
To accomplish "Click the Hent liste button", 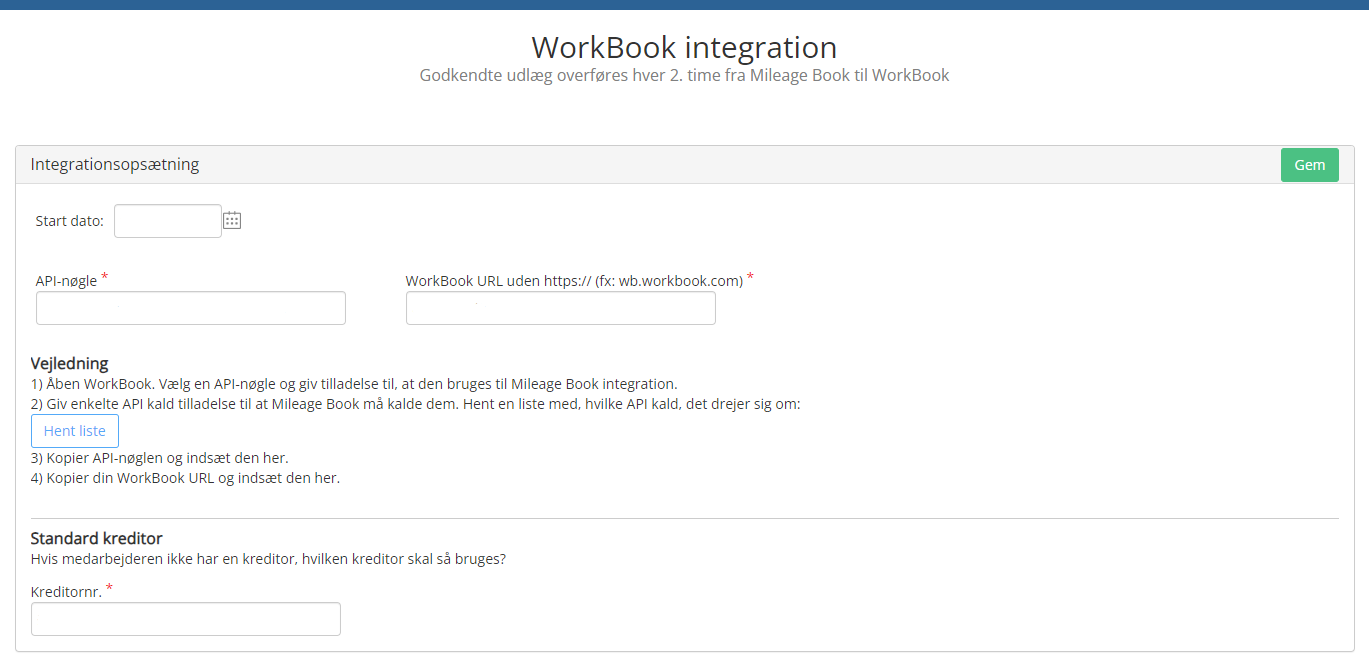I will pyautogui.click(x=75, y=431).
